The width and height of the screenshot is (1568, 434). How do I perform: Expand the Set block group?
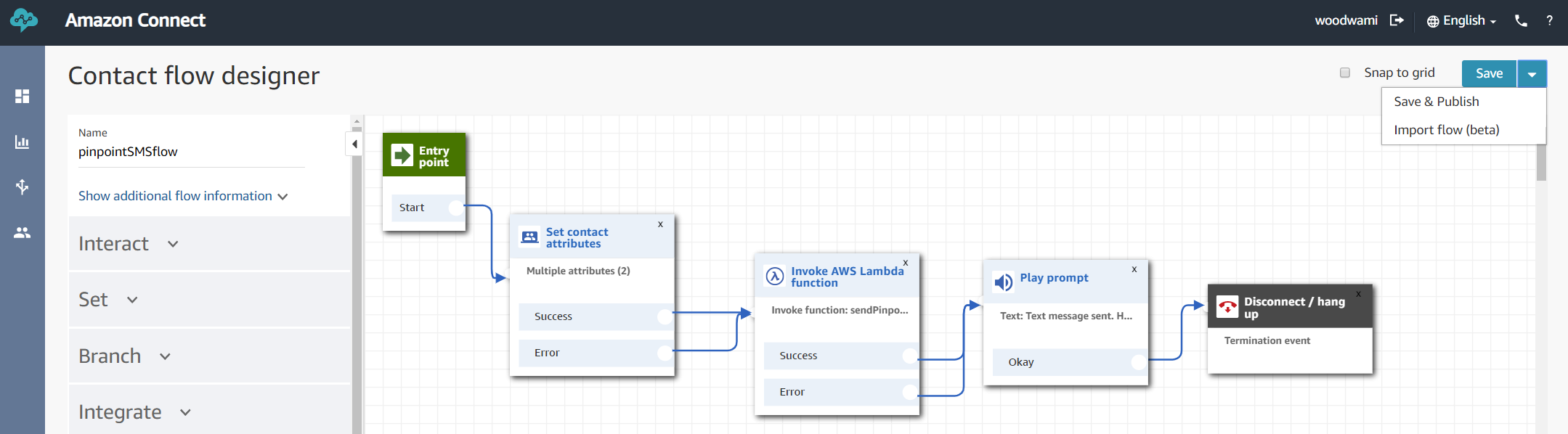(x=209, y=300)
